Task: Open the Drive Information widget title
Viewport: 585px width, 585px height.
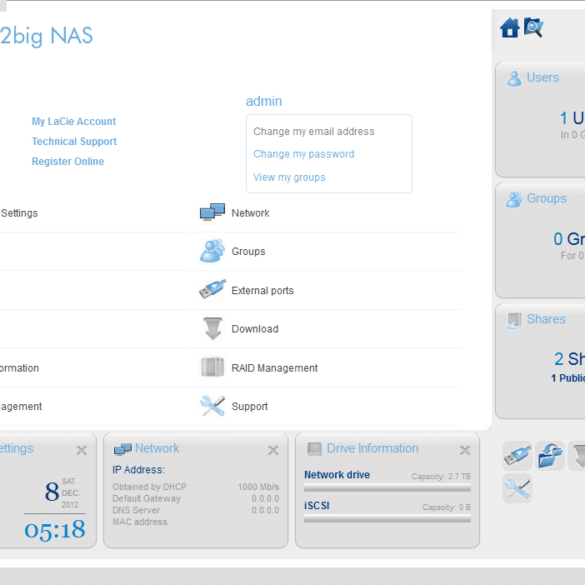Action: point(372,448)
